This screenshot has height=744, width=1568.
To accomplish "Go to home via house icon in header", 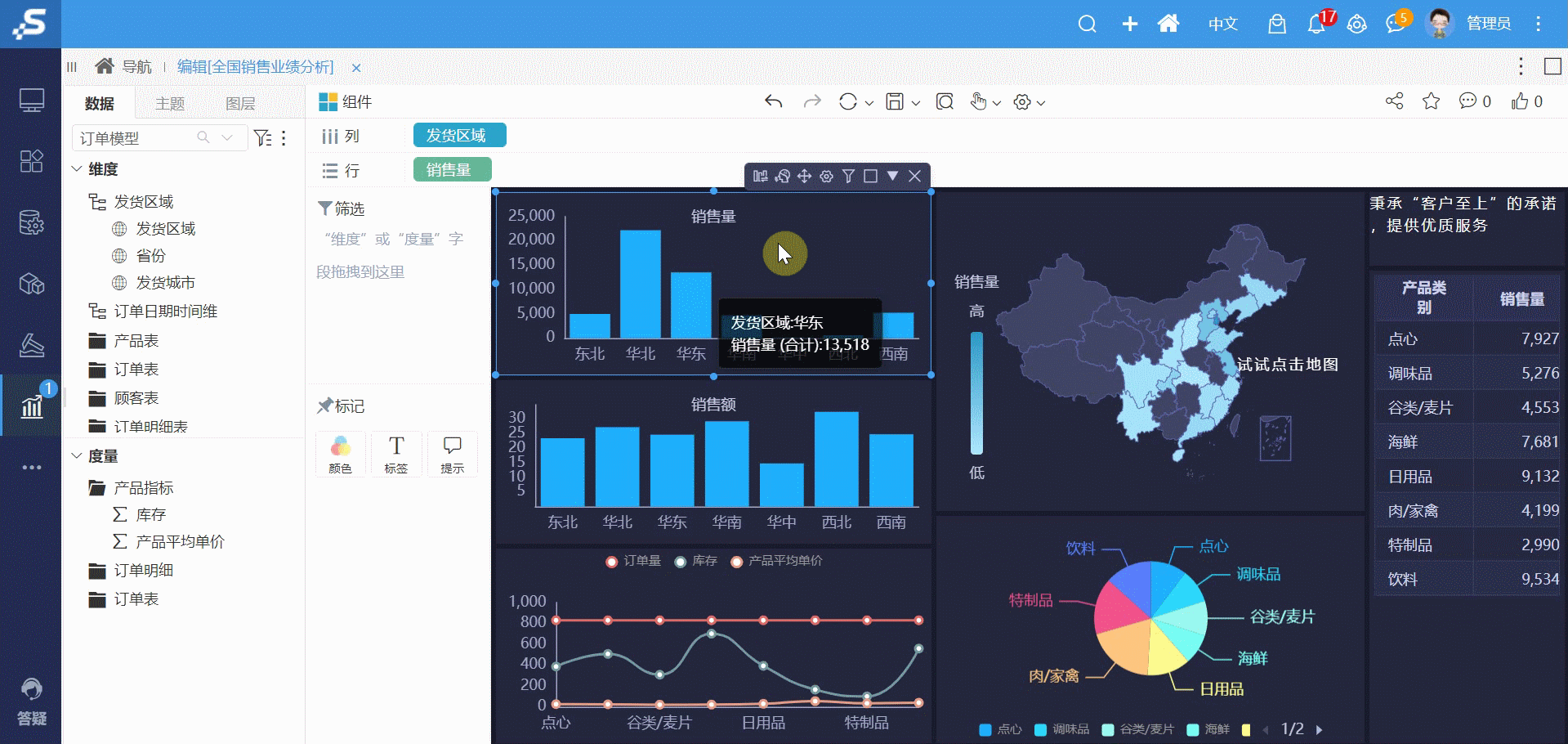I will (x=1168, y=24).
